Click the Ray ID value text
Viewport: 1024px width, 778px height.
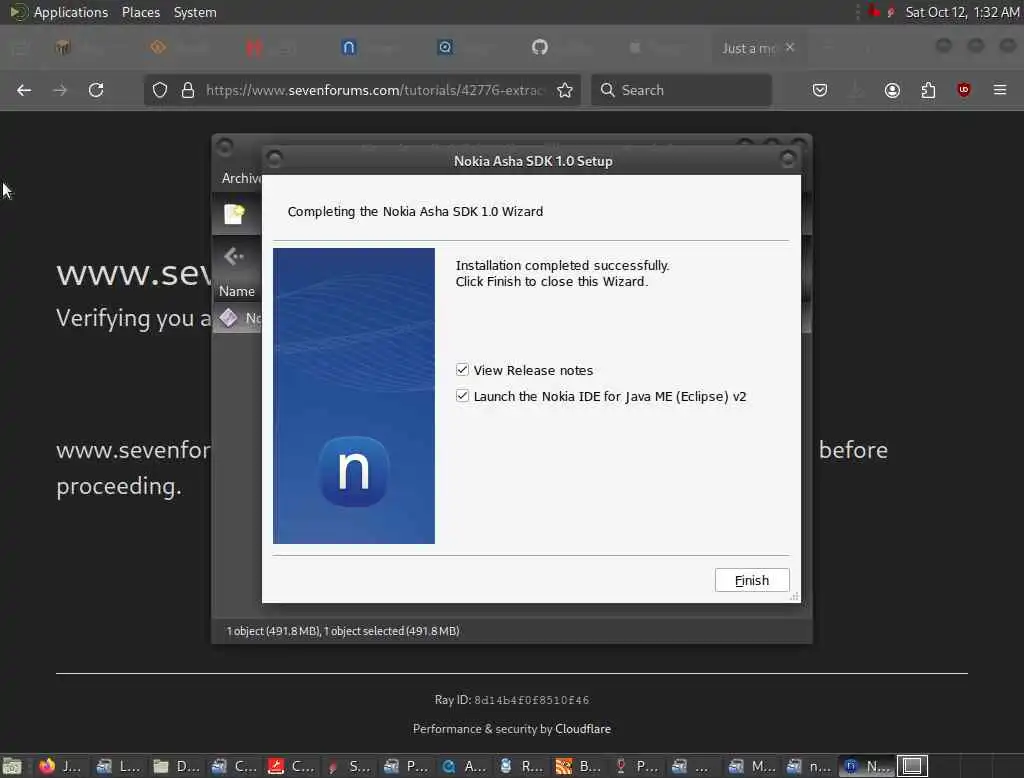tap(532, 700)
